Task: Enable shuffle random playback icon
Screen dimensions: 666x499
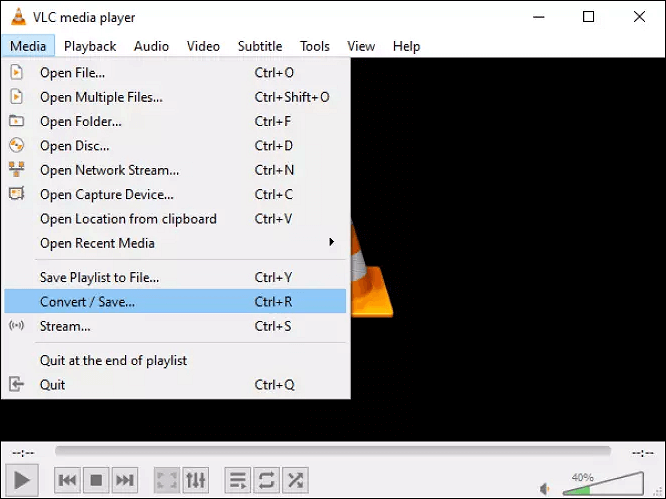Action: (x=295, y=481)
